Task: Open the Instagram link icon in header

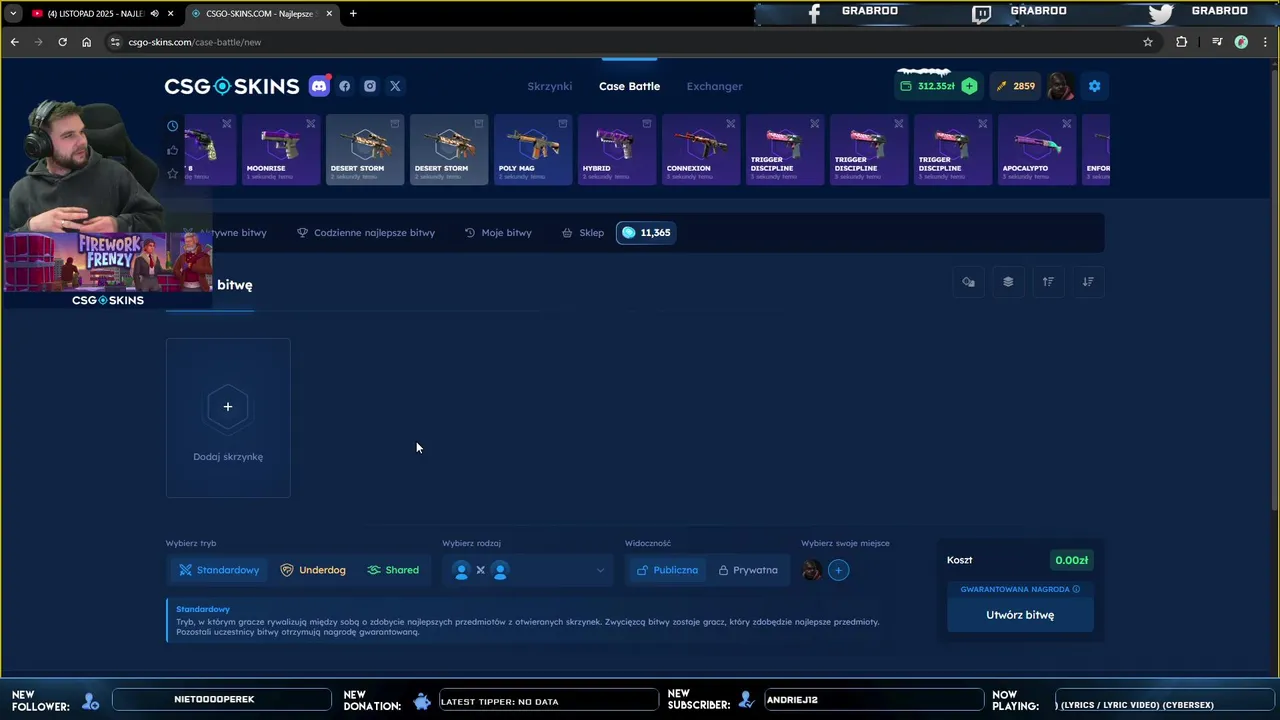Action: click(x=370, y=86)
